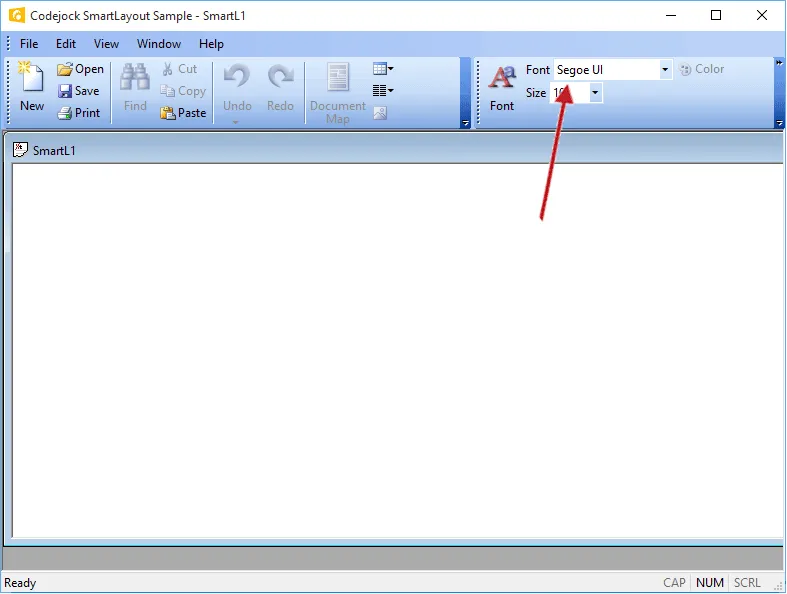
Task: Click the Paste clipboard button
Action: [x=183, y=113]
